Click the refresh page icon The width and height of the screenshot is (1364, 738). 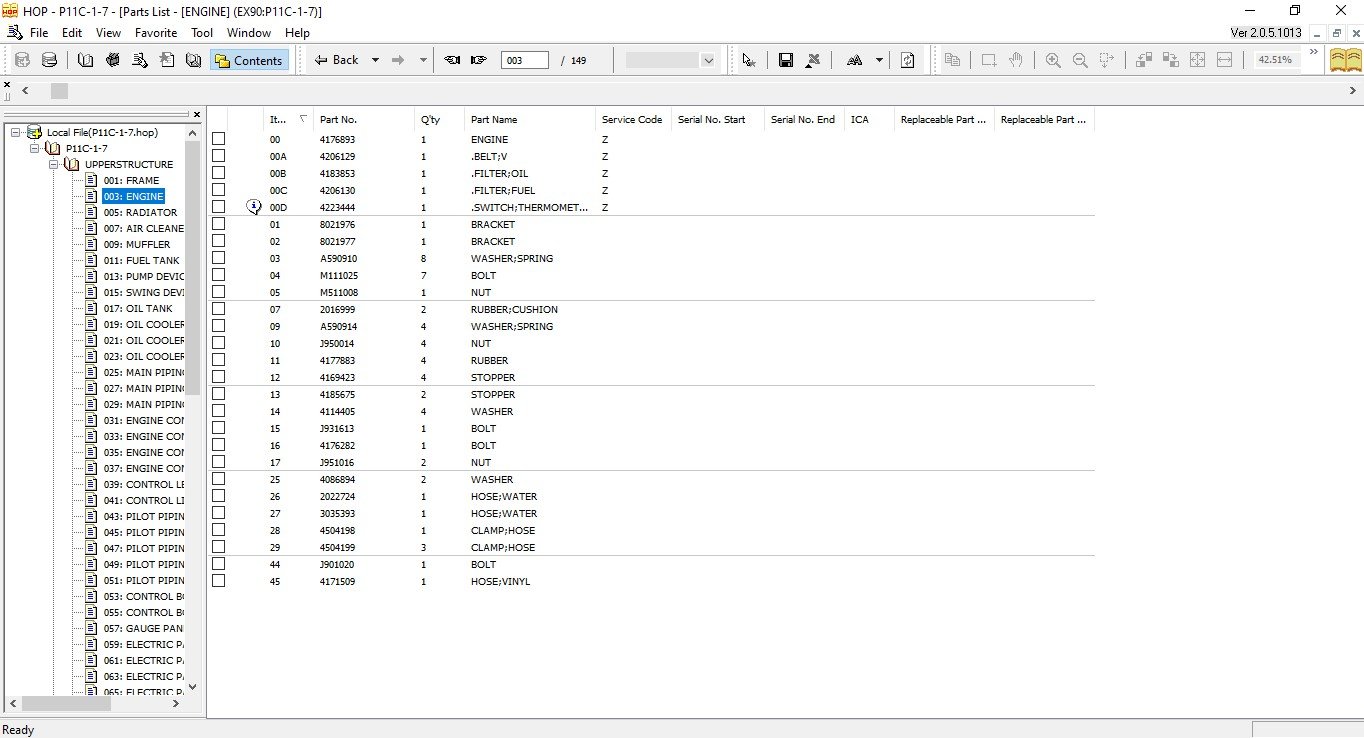coord(907,60)
